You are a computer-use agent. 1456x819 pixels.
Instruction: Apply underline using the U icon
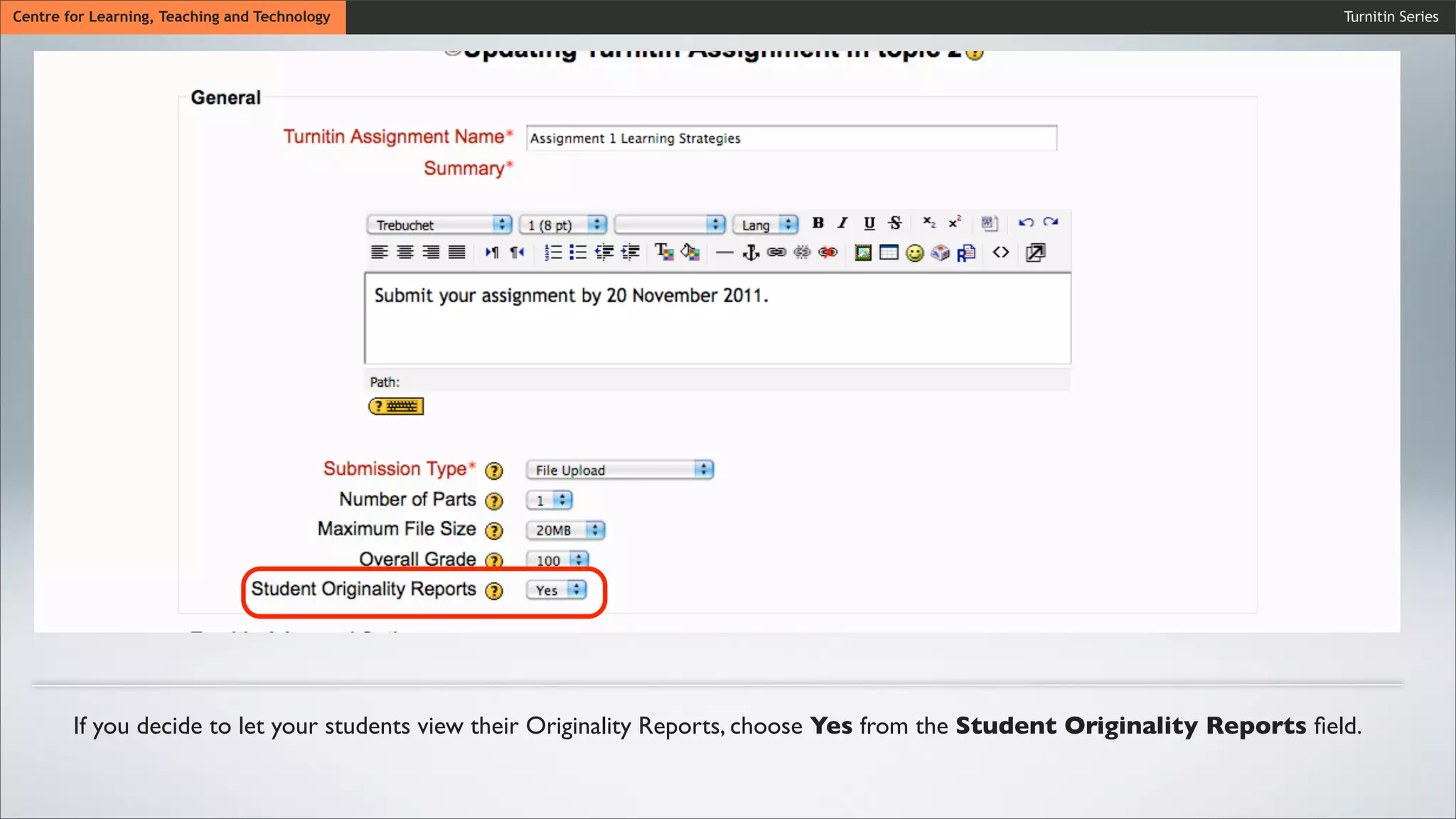pos(869,223)
